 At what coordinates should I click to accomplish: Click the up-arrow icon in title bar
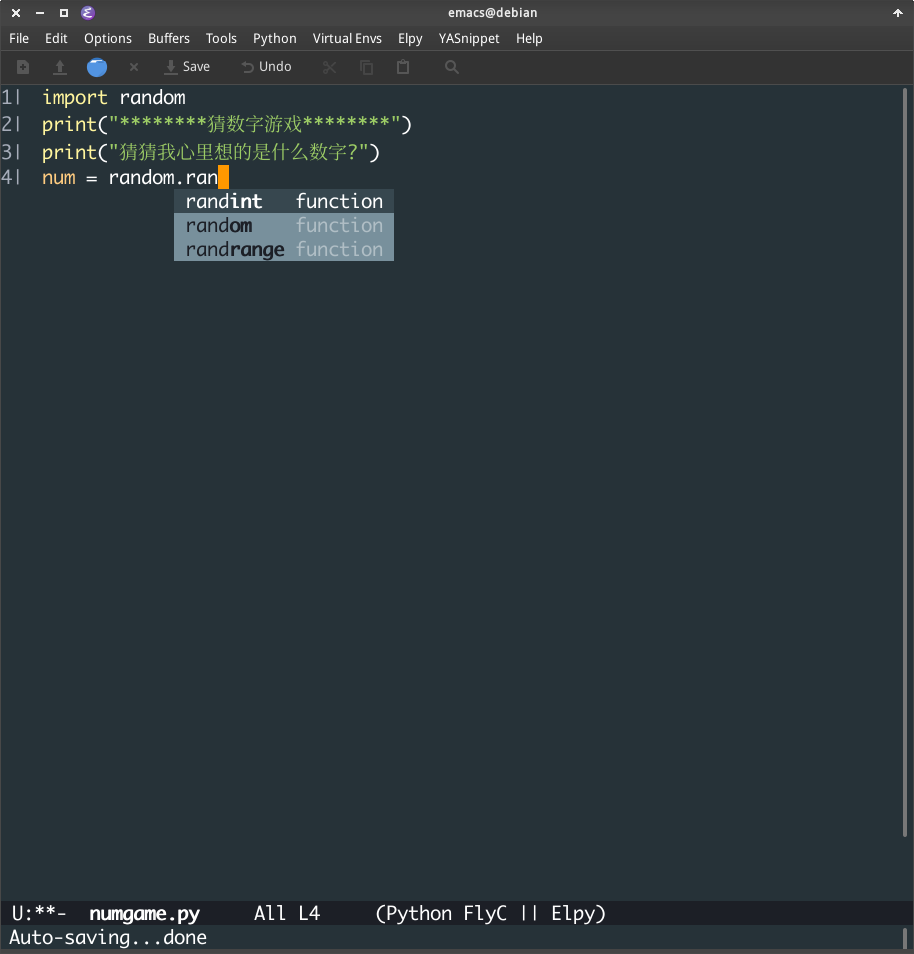coord(898,13)
